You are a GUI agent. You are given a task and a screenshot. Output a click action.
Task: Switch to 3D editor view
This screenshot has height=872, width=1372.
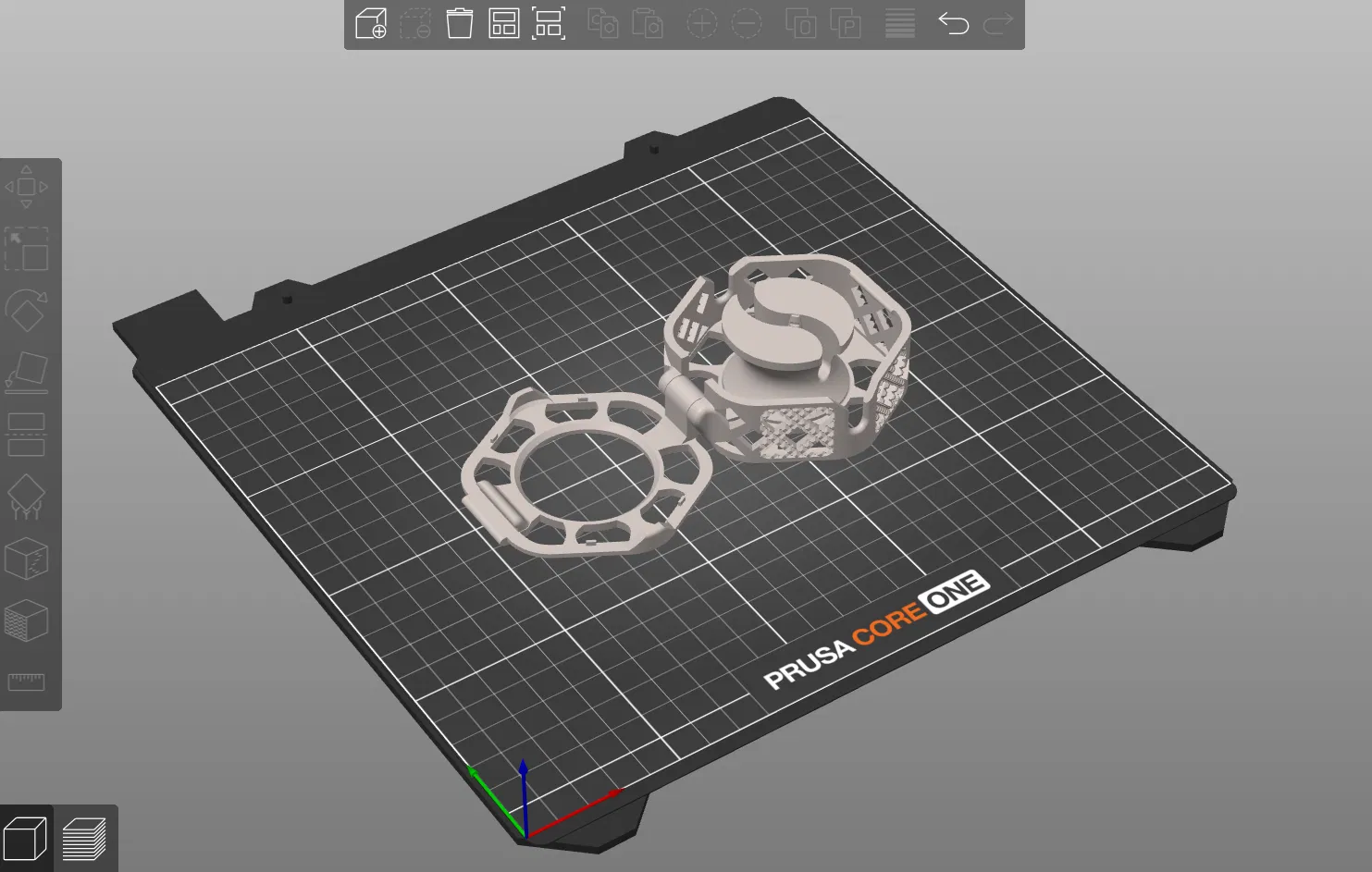[26, 840]
